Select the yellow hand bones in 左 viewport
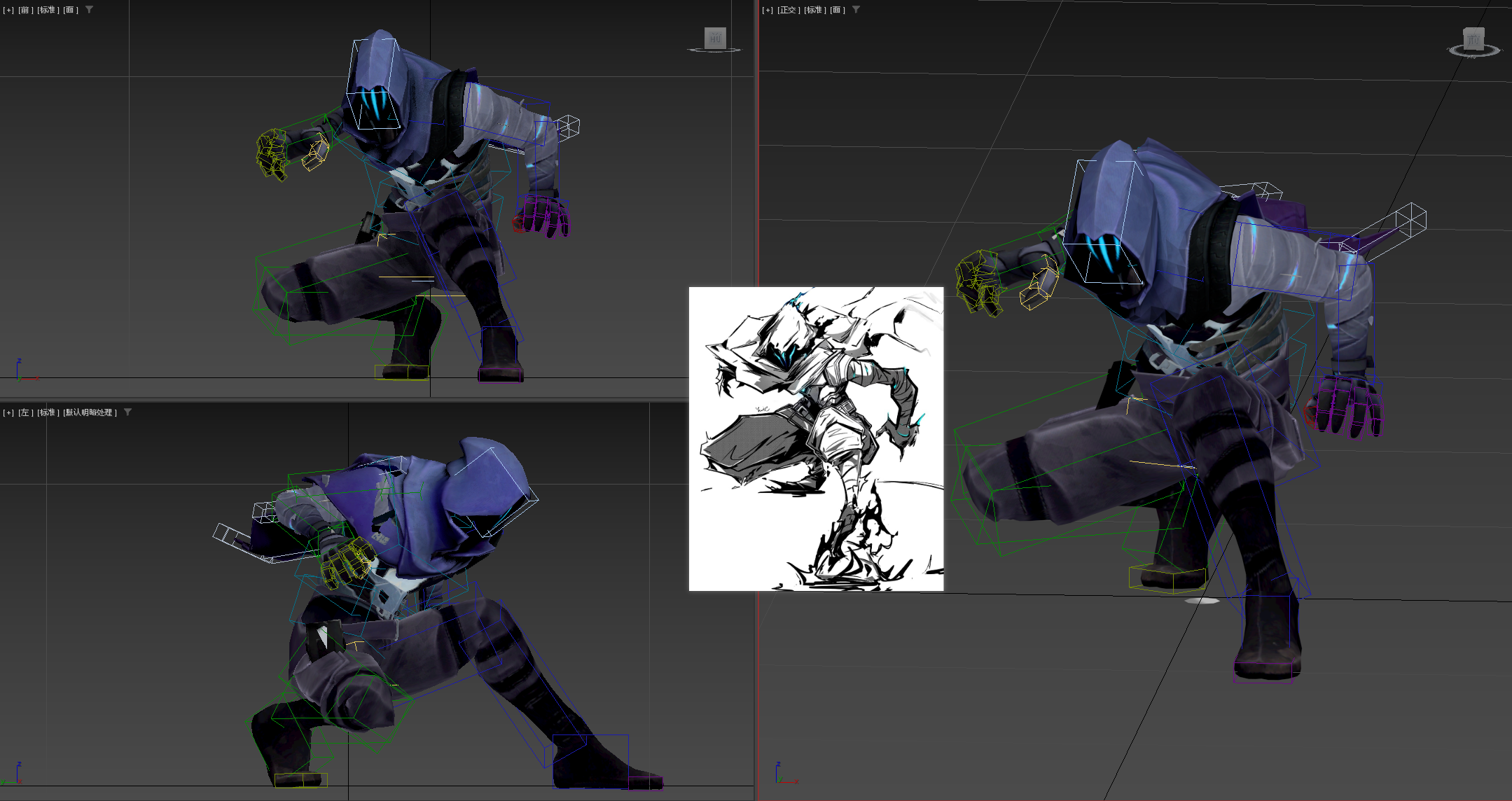 pos(347,562)
